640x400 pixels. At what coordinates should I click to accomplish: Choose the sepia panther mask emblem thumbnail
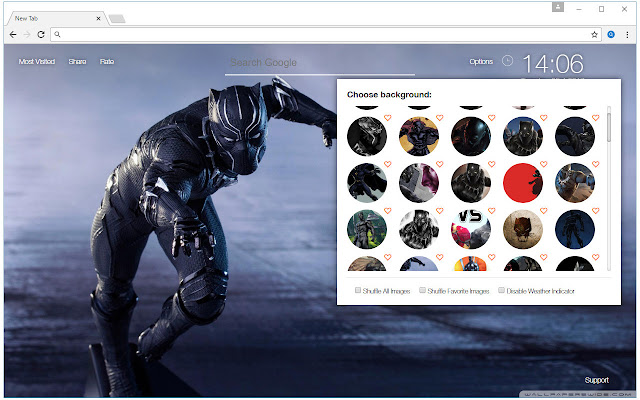coord(523,229)
